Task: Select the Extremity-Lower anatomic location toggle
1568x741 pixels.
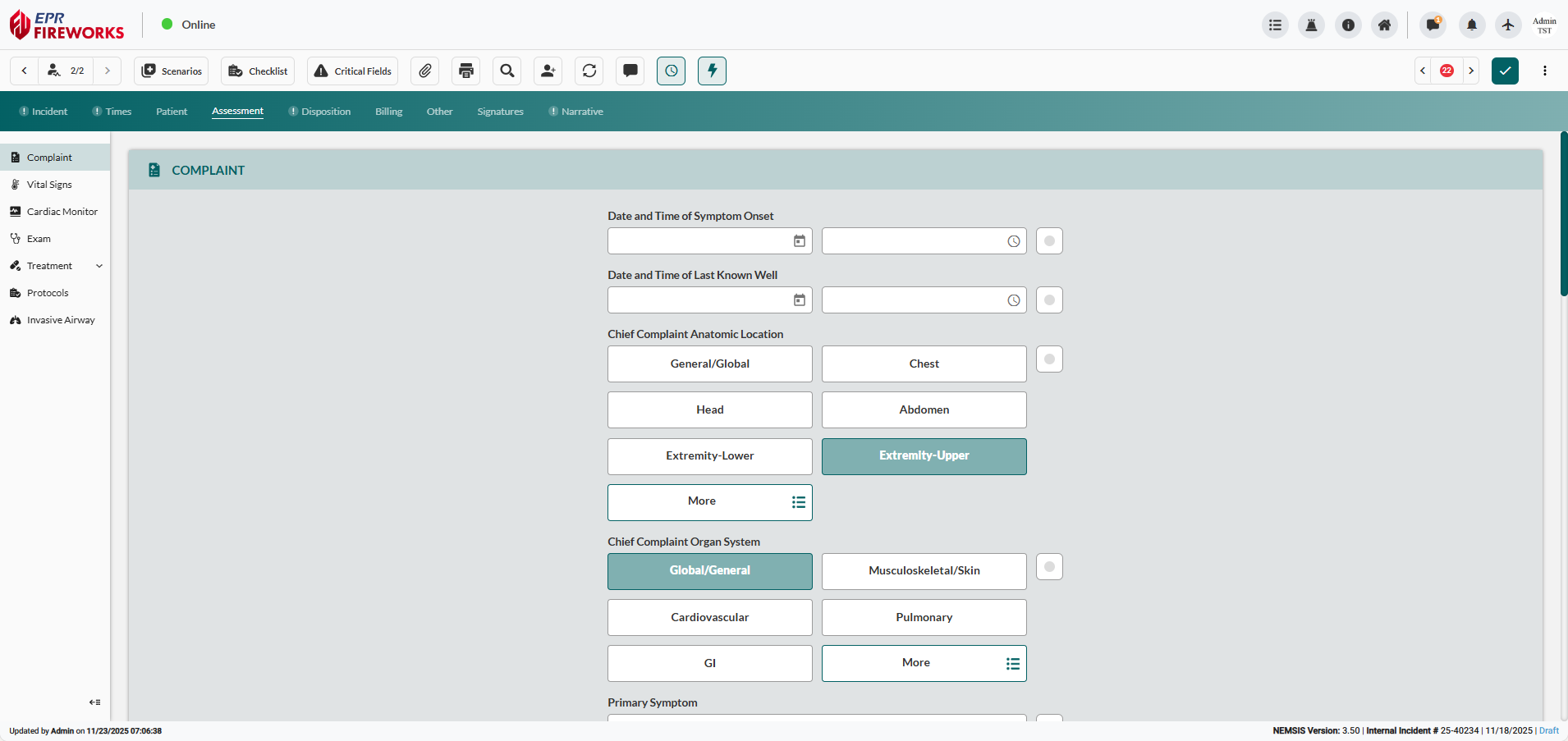Action: pos(709,455)
